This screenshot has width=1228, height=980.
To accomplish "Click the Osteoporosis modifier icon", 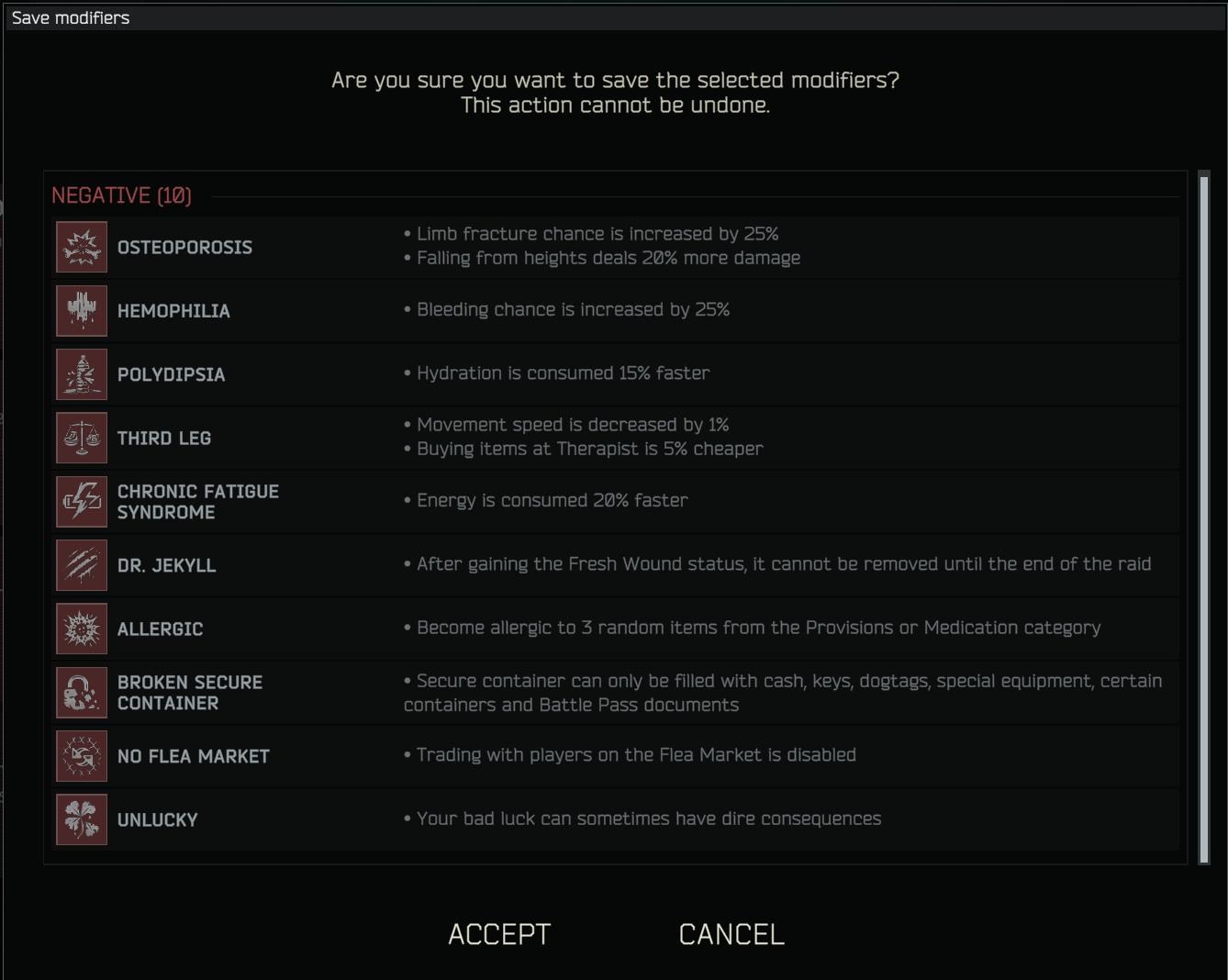I will tap(82, 247).
